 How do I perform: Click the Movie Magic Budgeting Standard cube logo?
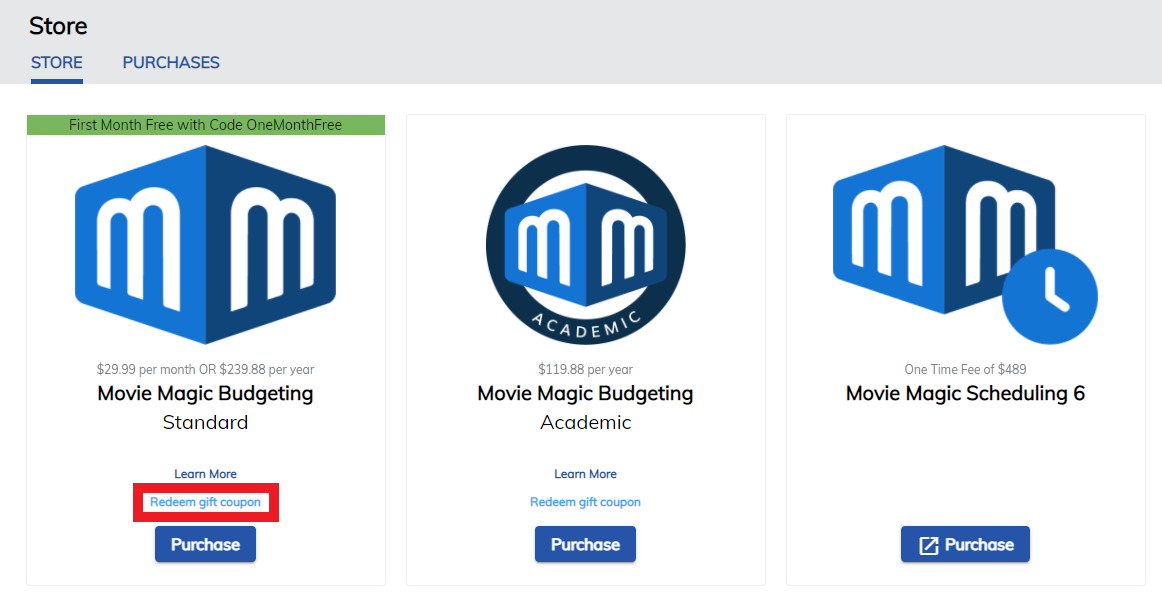point(205,245)
